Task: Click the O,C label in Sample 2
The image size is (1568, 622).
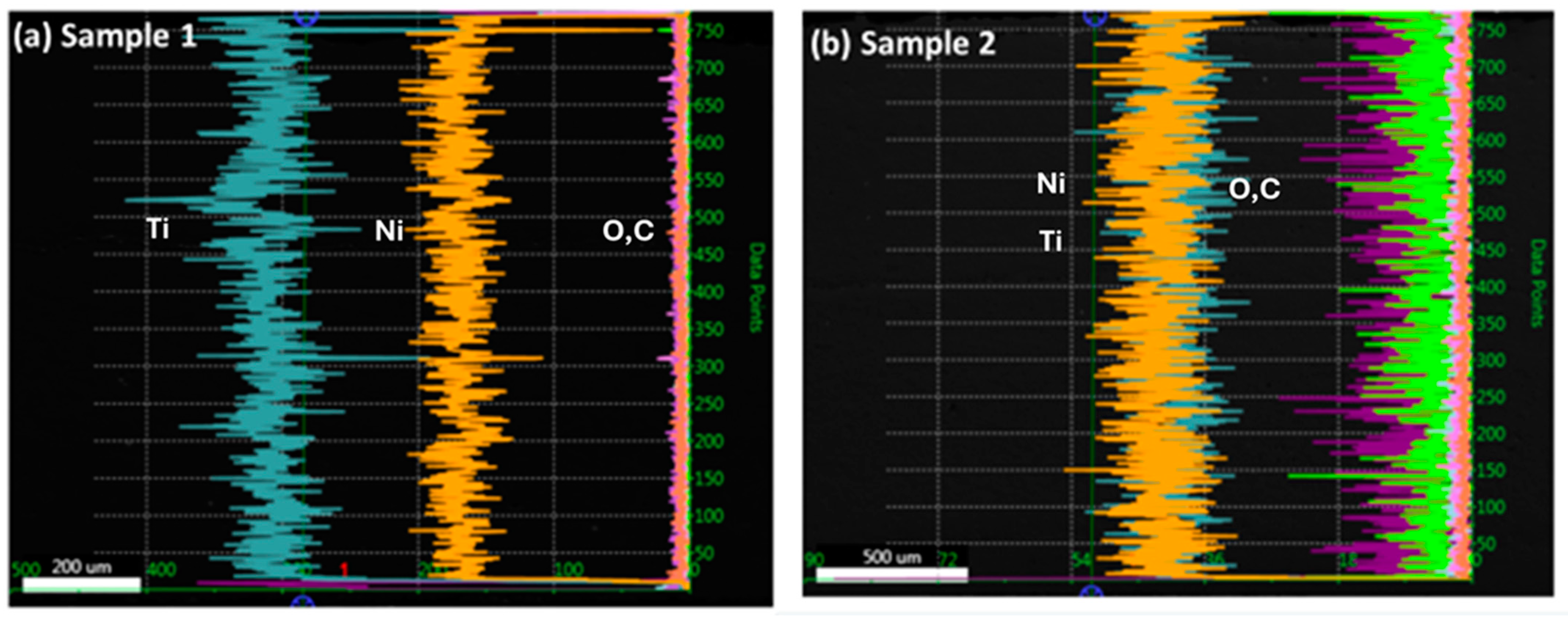Action: (x=1254, y=189)
